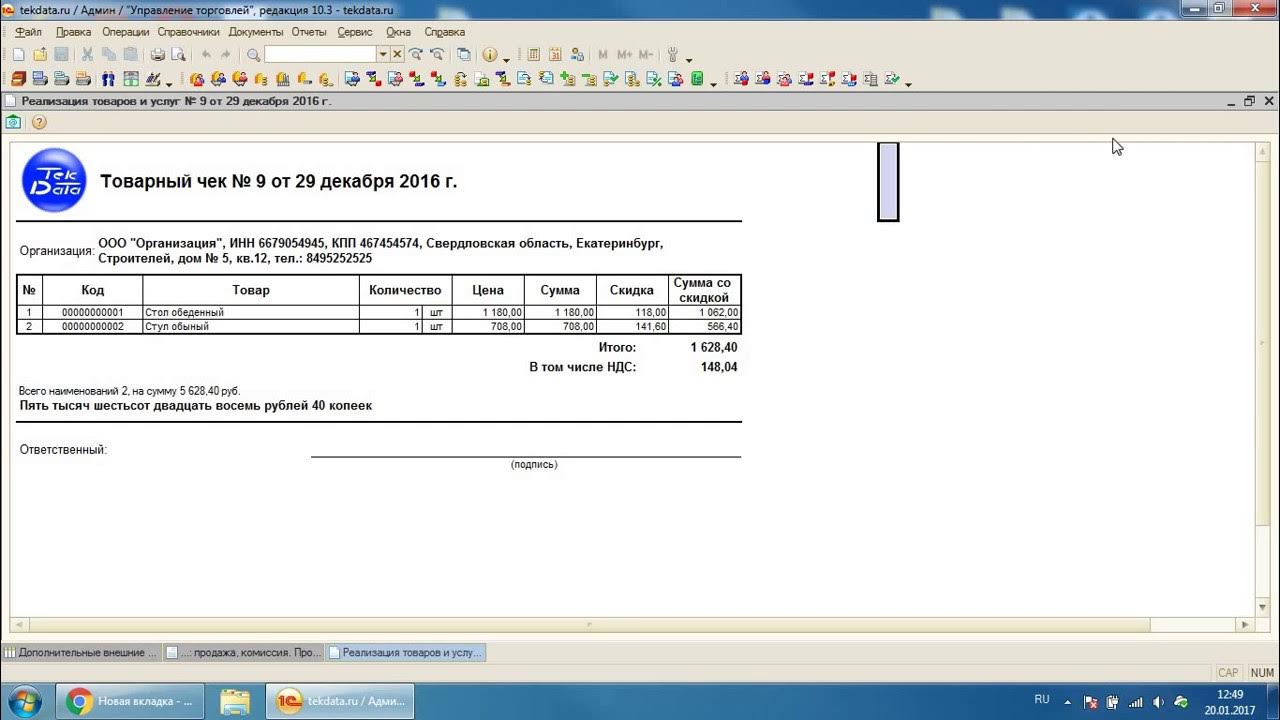1280x720 pixels.
Task: Switch to the 'Реализация товаров и услу...' tab
Action: point(406,652)
